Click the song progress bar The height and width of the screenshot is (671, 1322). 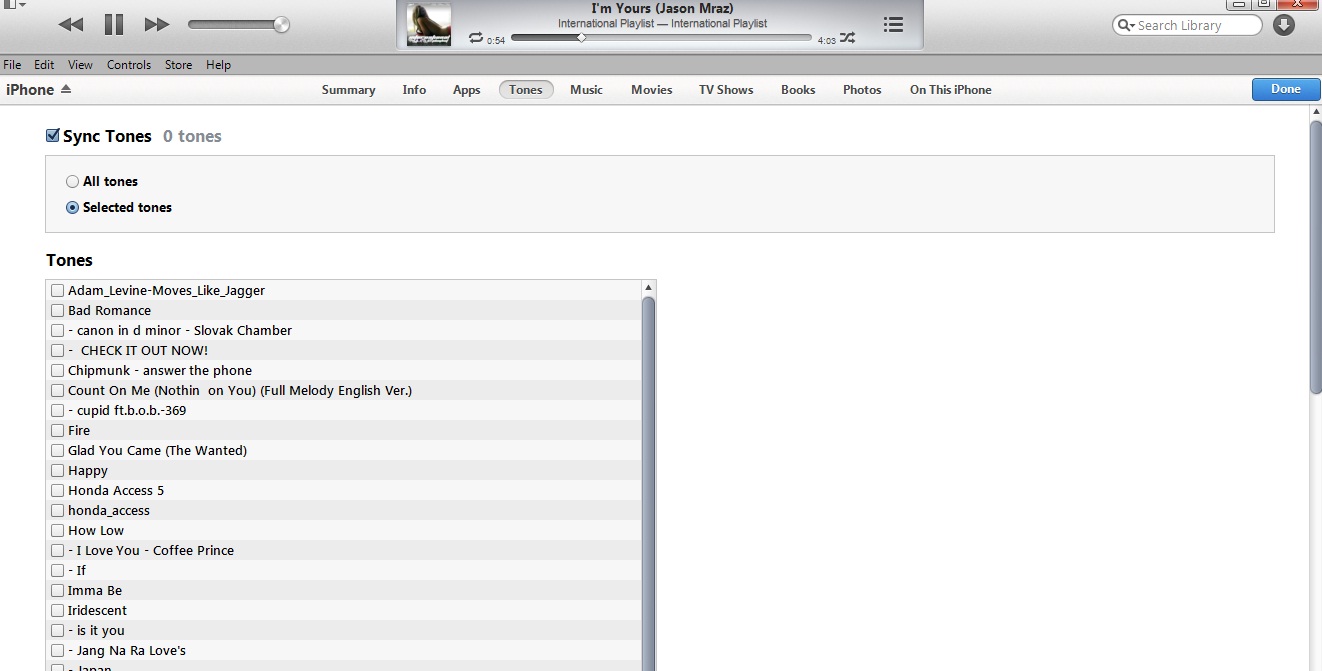point(661,38)
